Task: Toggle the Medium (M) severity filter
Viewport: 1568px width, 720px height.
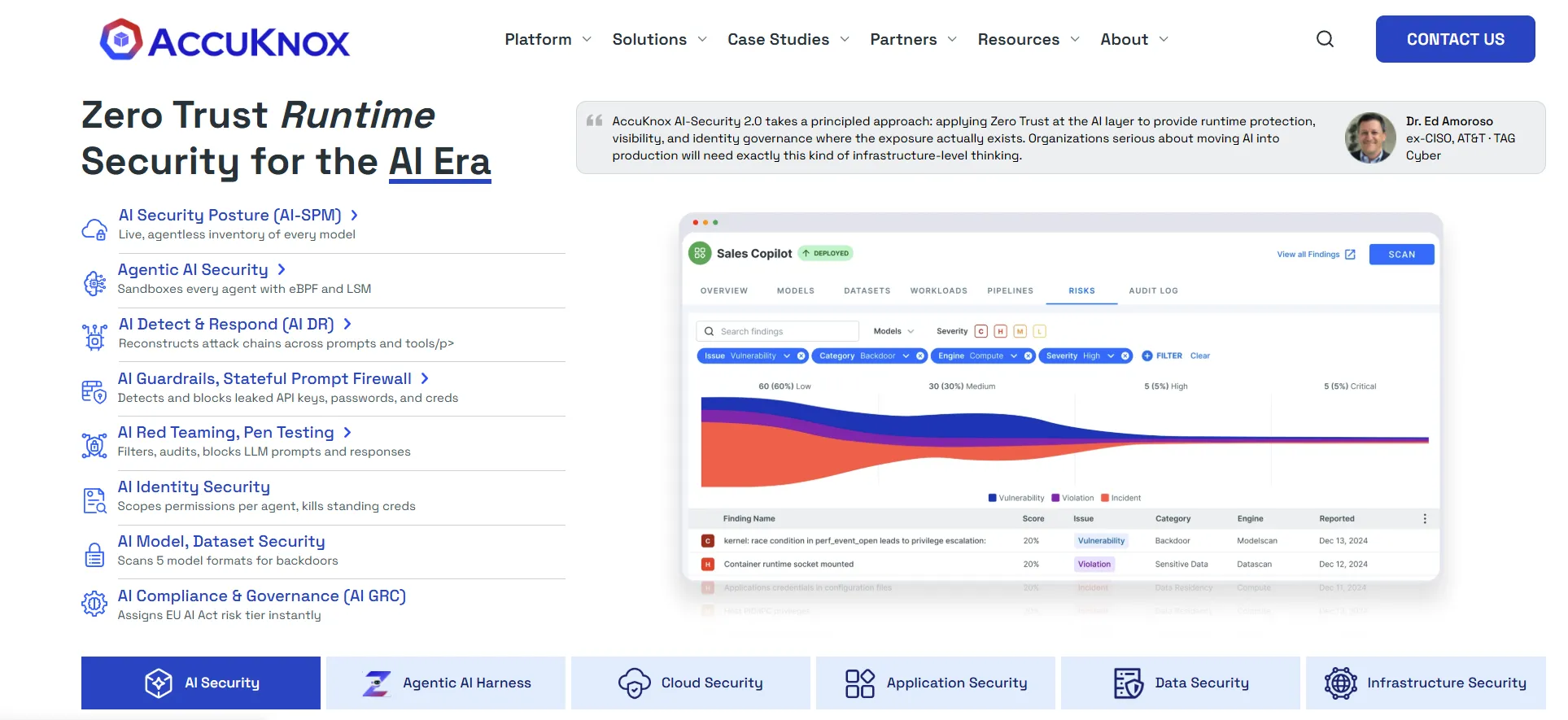Action: click(x=1020, y=331)
